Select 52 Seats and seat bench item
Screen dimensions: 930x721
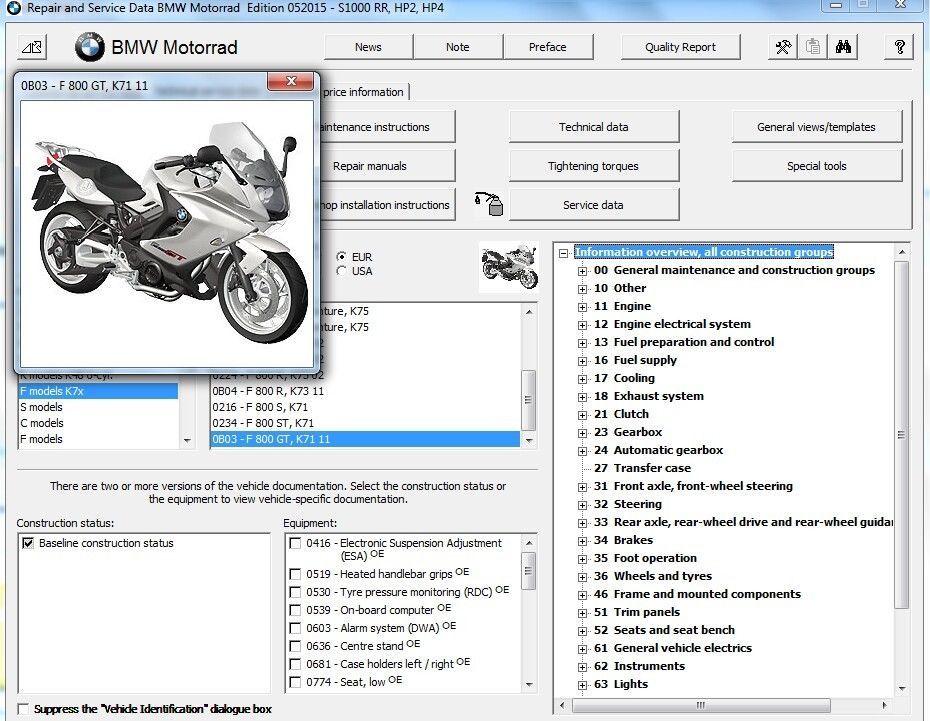pyautogui.click(x=664, y=630)
